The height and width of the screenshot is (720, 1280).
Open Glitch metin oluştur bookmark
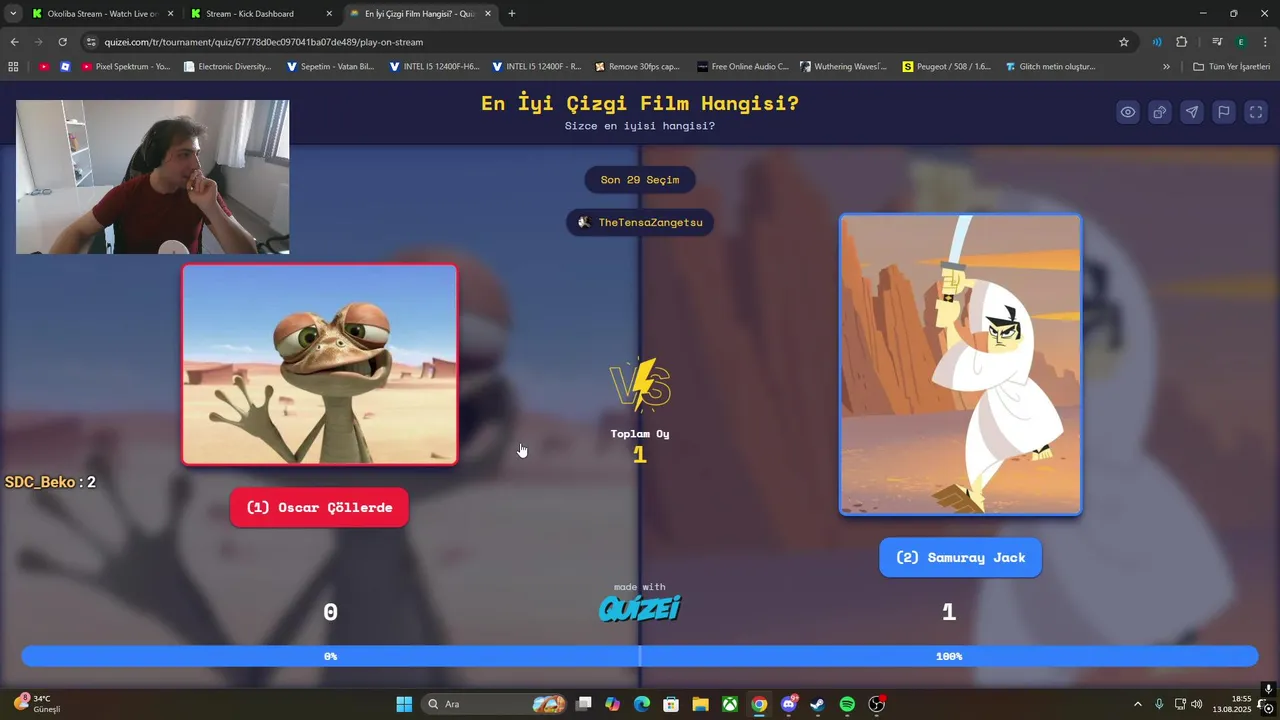[x=1050, y=67]
